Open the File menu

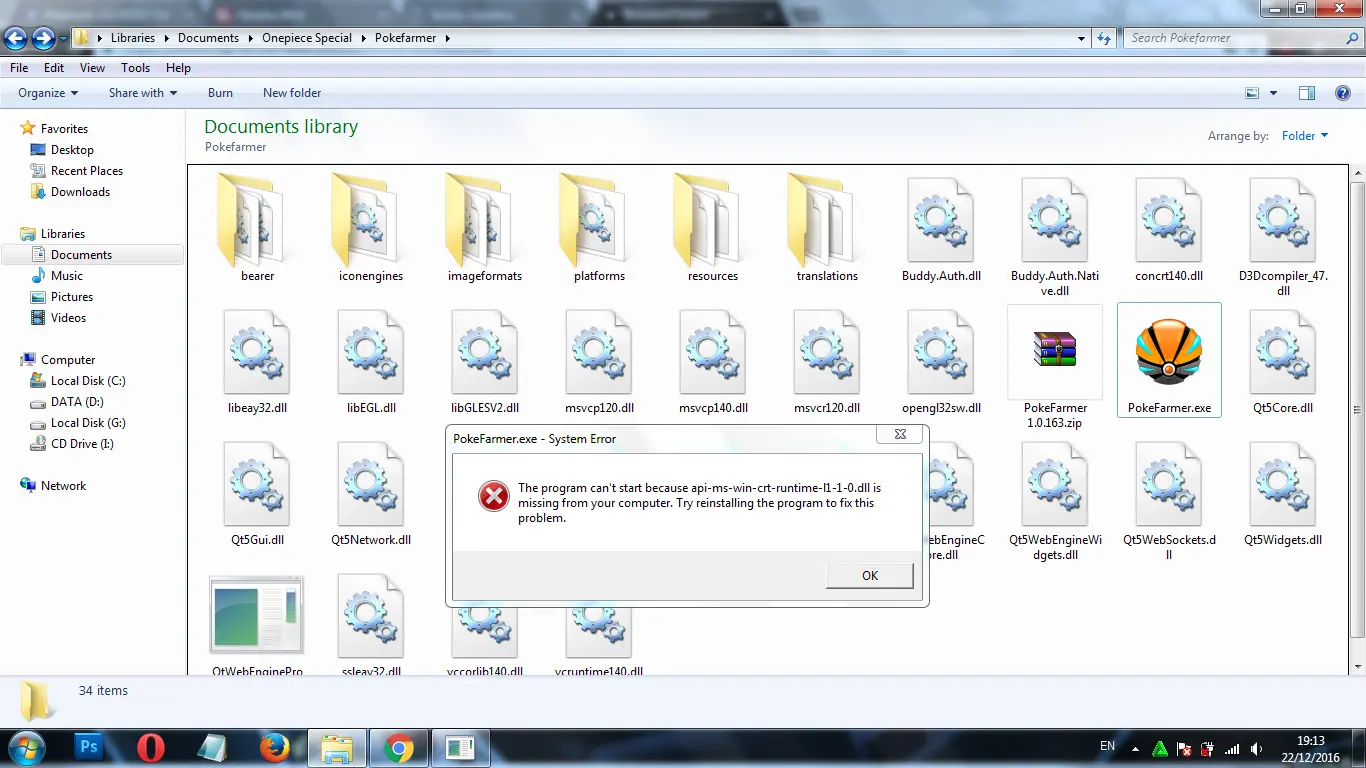[x=19, y=68]
